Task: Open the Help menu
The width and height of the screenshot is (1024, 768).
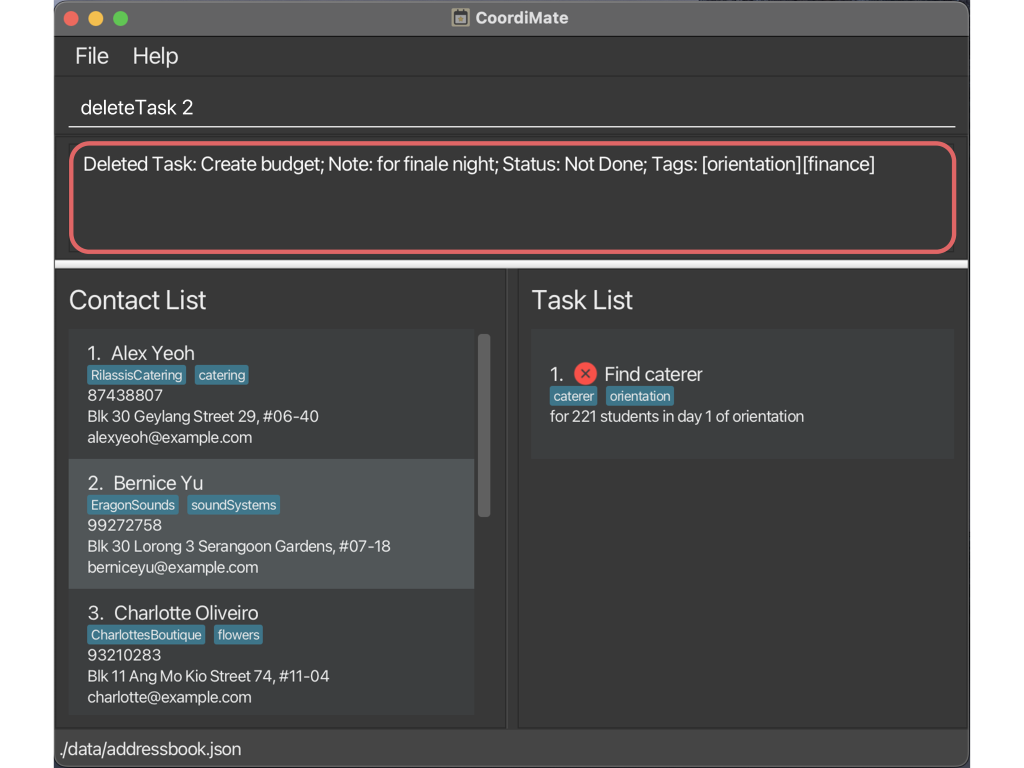Action: pos(155,56)
